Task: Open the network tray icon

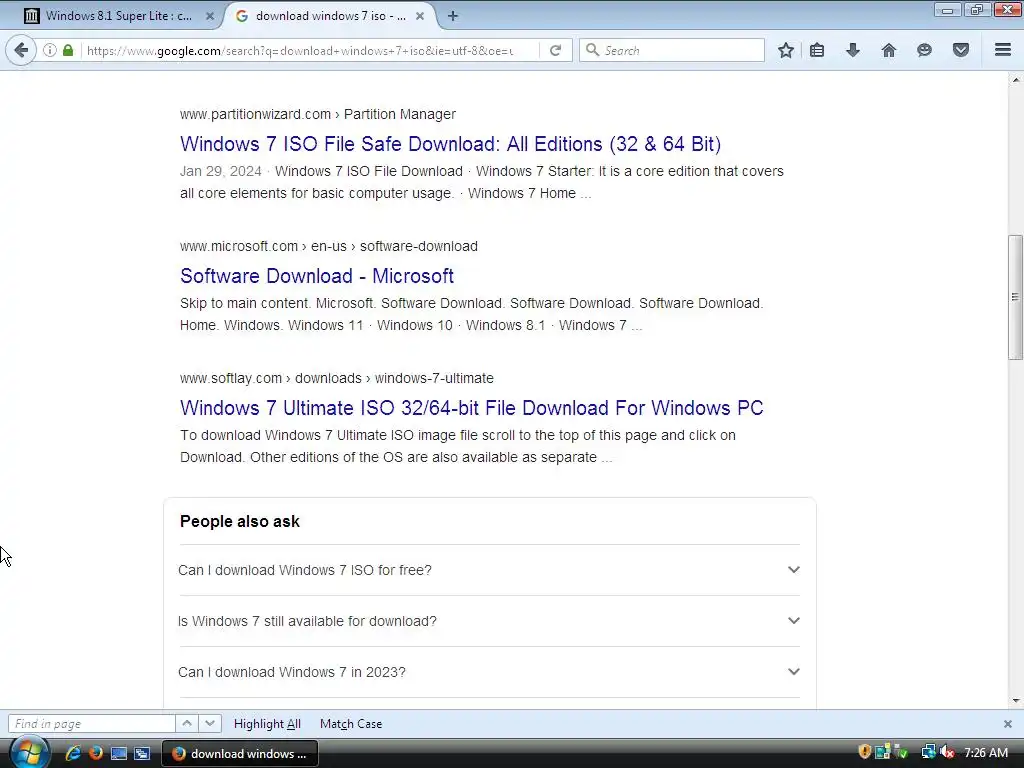Action: pos(928,752)
